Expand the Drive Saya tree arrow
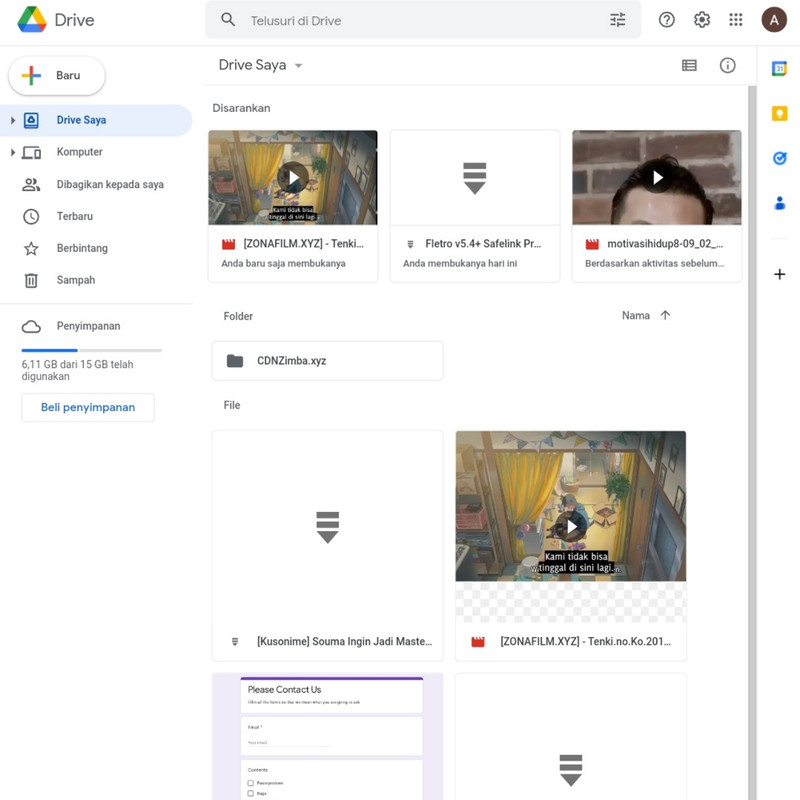The width and height of the screenshot is (800, 800). click(13, 120)
